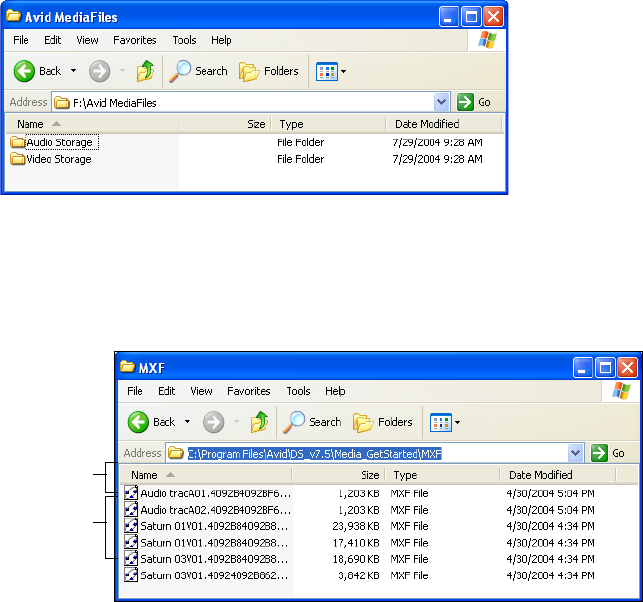Open Edit menu in Avid MediaFiles window

52,40
